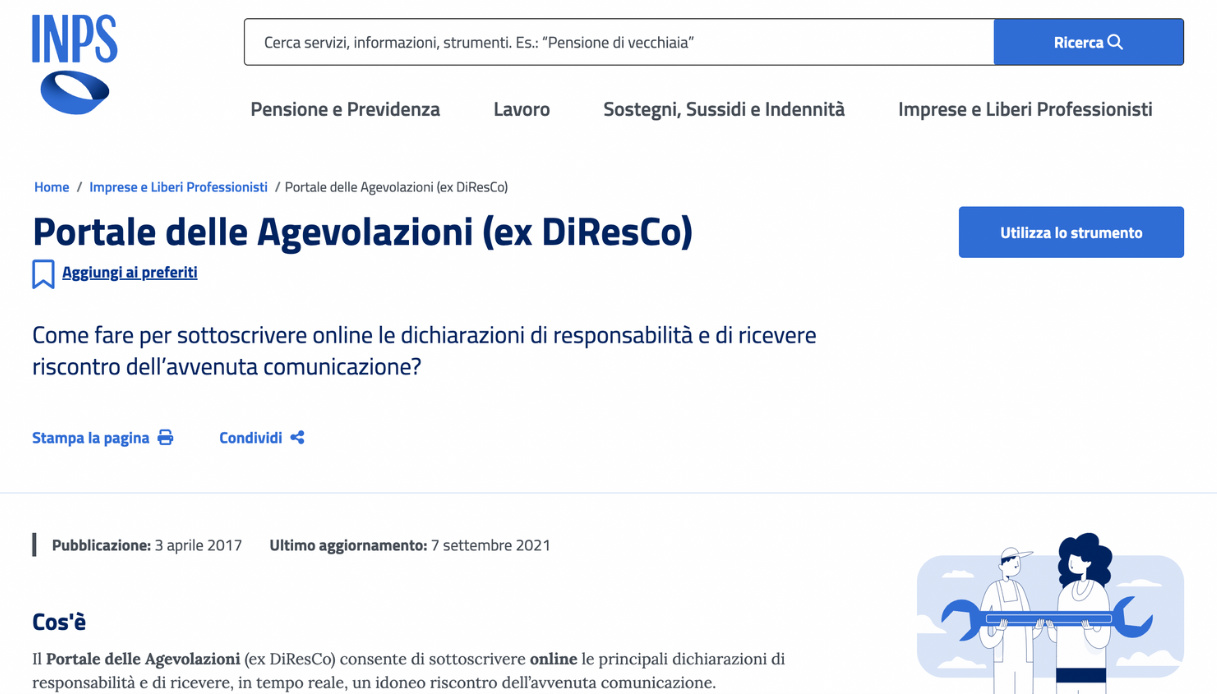Click the current page breadcrumb Portale delle Agevolazioni
The height and width of the screenshot is (694, 1217).
tap(396, 187)
